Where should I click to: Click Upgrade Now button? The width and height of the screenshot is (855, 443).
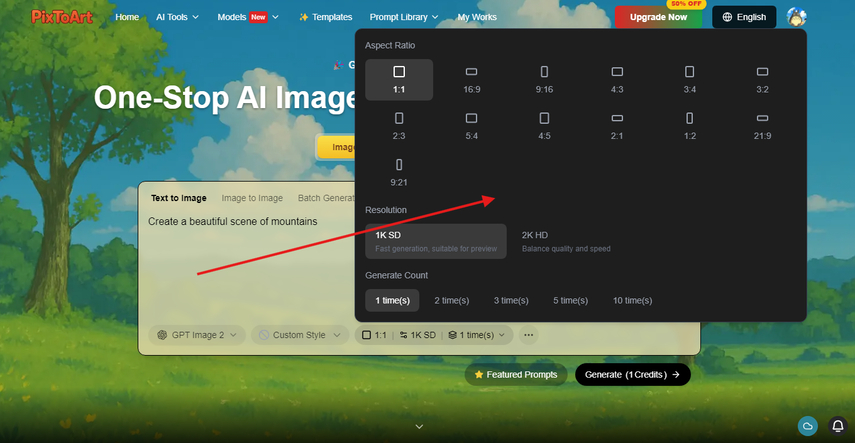(x=658, y=17)
